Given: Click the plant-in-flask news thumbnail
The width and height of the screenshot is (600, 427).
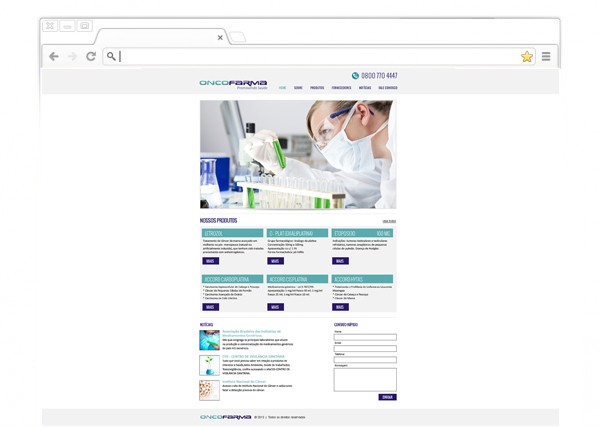Looking at the screenshot, I should tap(209, 365).
